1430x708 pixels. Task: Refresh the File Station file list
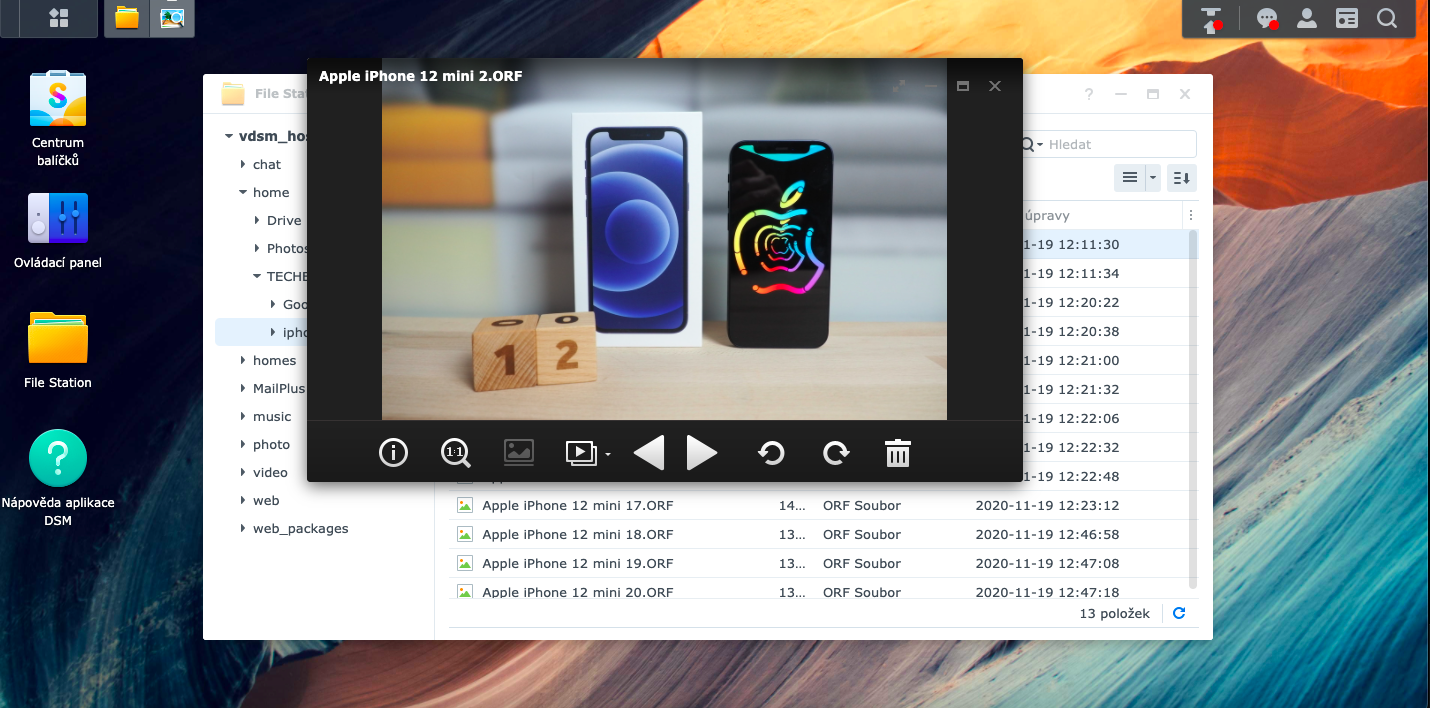tap(1179, 614)
